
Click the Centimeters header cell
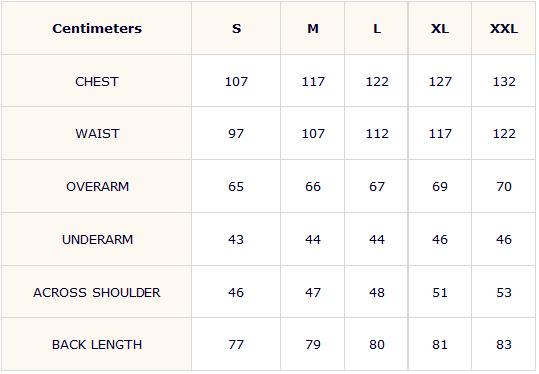tap(97, 29)
